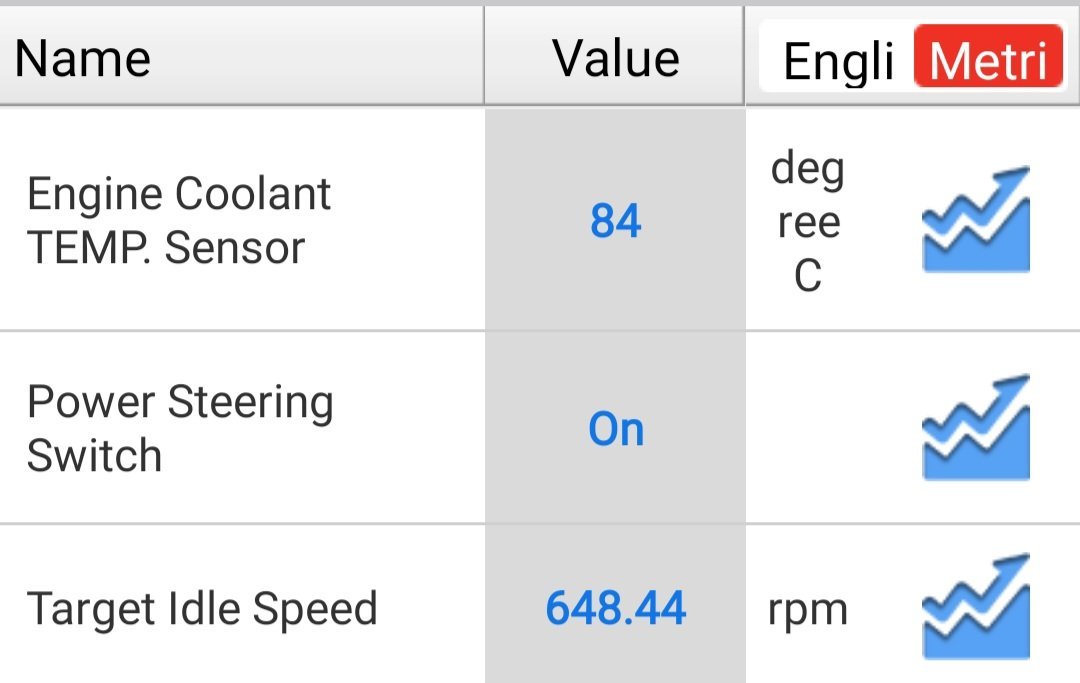This screenshot has width=1080, height=683.
Task: Click the word Switch in the second row
Action: [94, 455]
